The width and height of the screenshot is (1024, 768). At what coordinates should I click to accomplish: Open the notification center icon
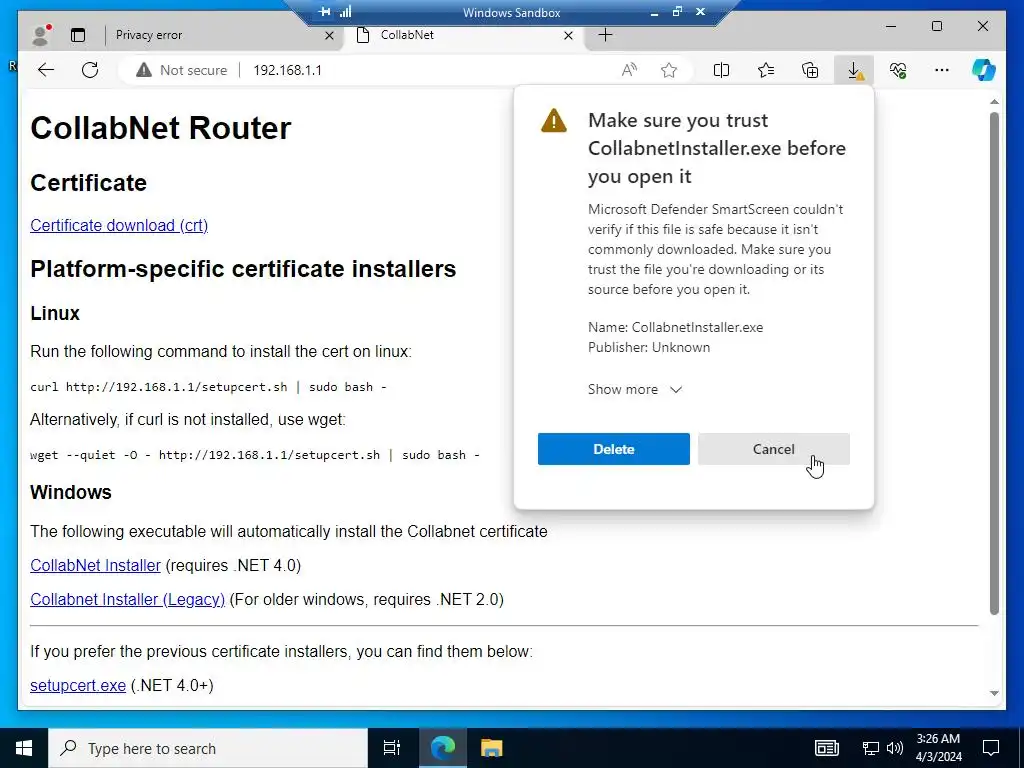pos(991,748)
